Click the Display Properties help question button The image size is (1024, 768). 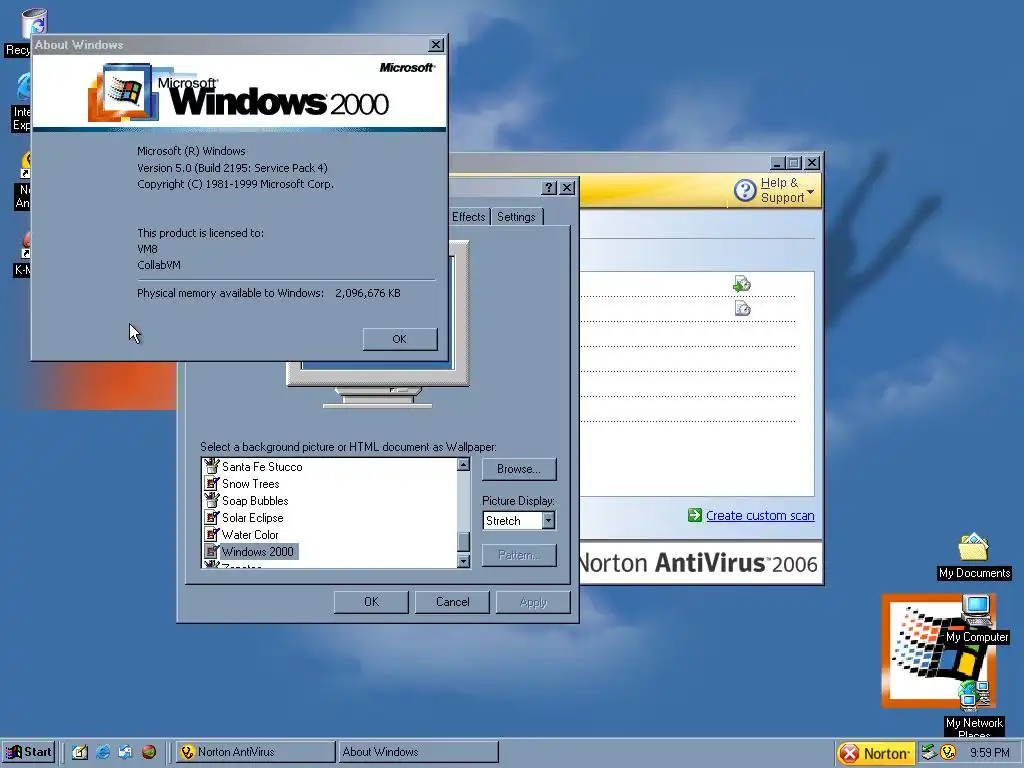click(549, 188)
